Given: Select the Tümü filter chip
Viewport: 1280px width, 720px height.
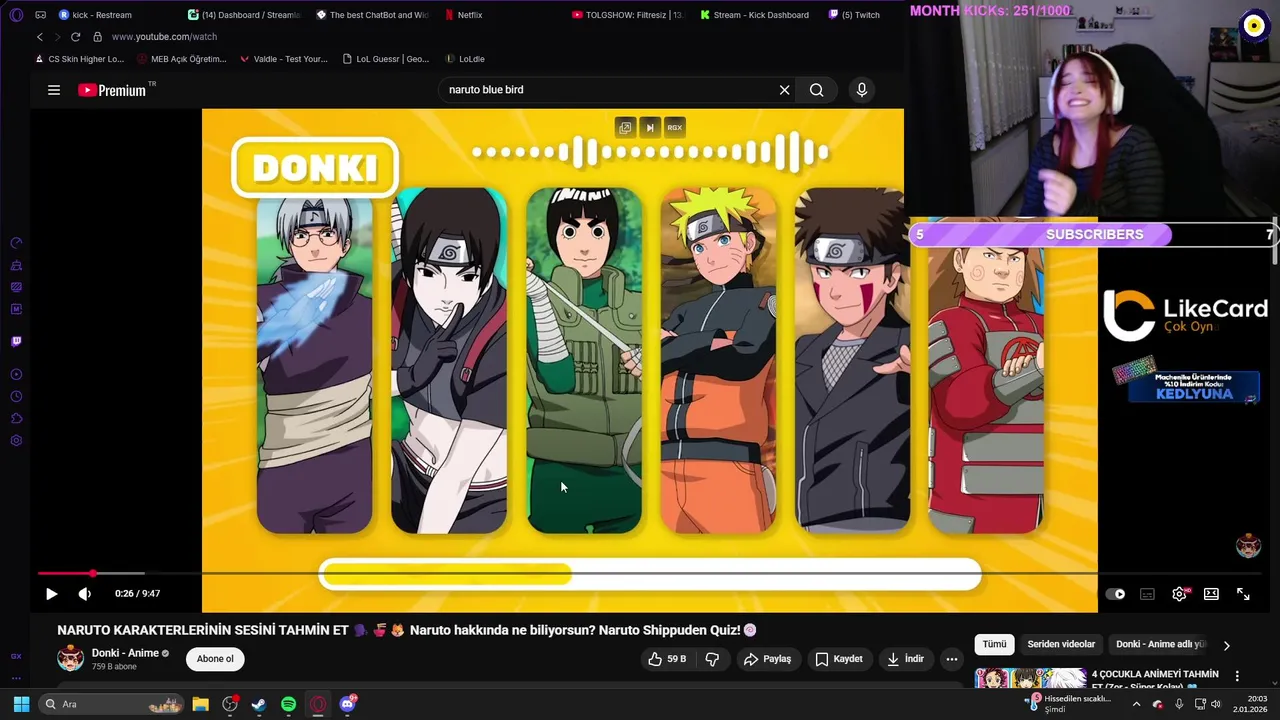Looking at the screenshot, I should tap(994, 645).
